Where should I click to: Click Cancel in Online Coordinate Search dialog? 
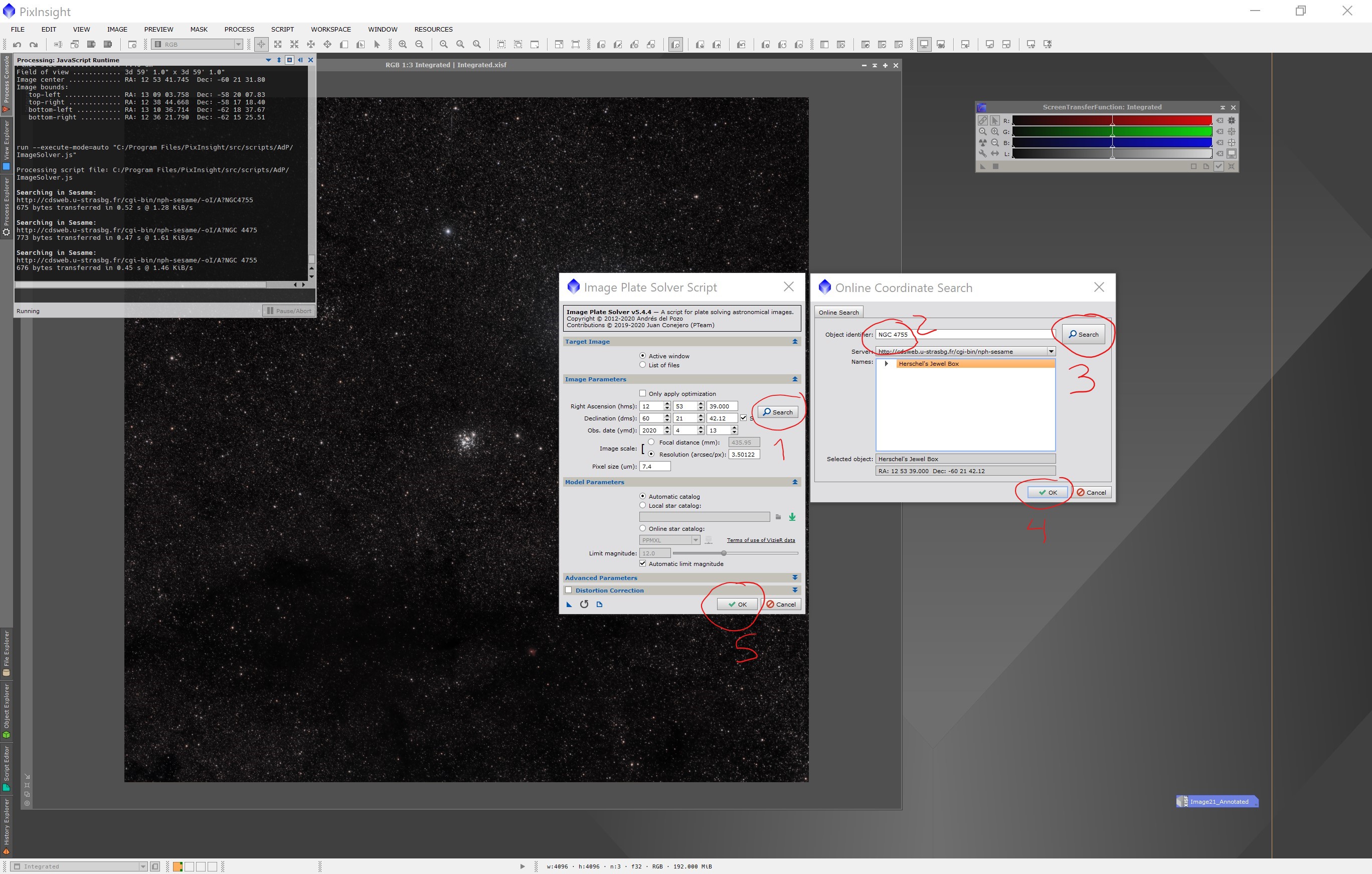[x=1092, y=493]
